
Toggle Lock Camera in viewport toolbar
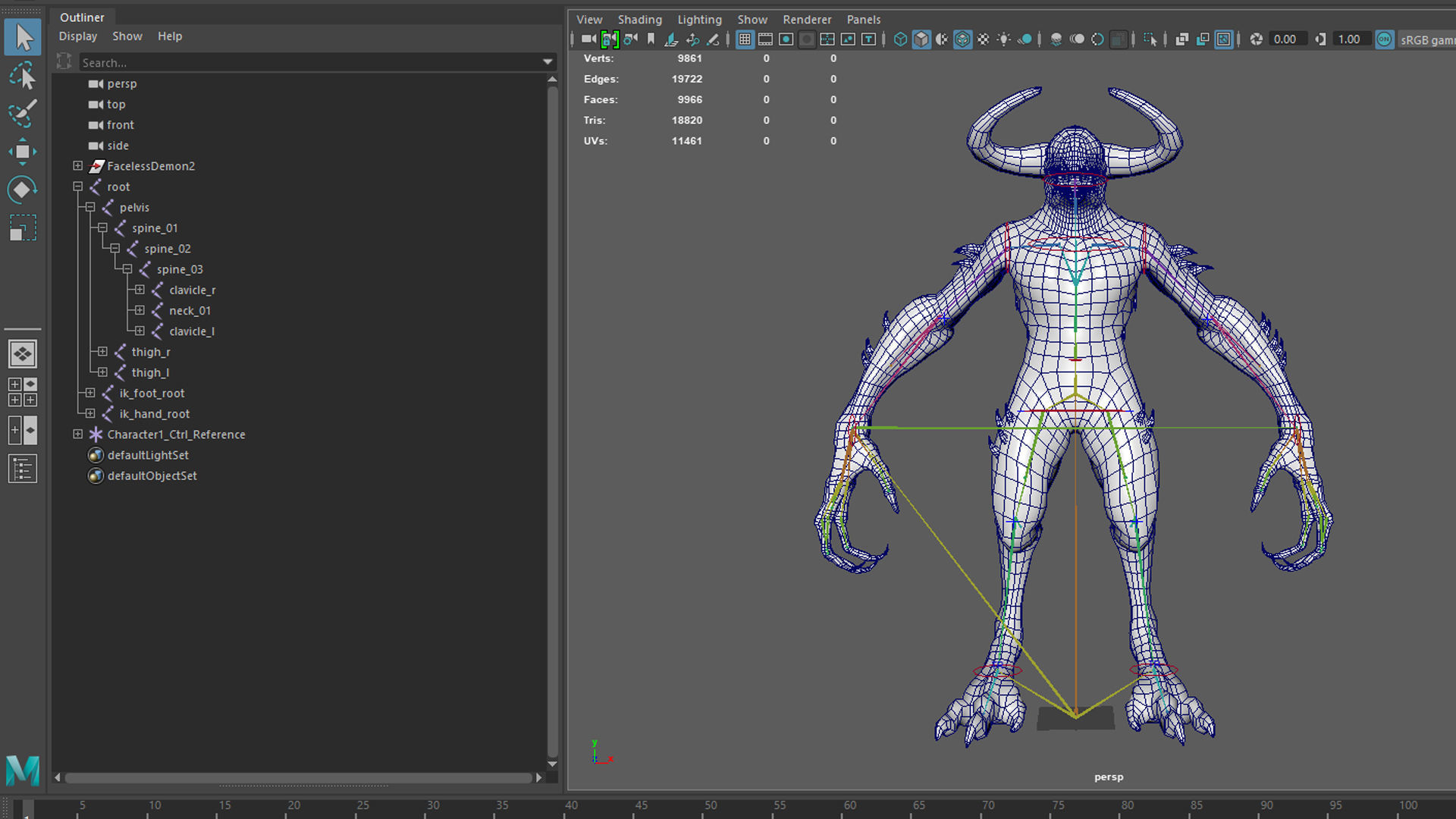610,39
